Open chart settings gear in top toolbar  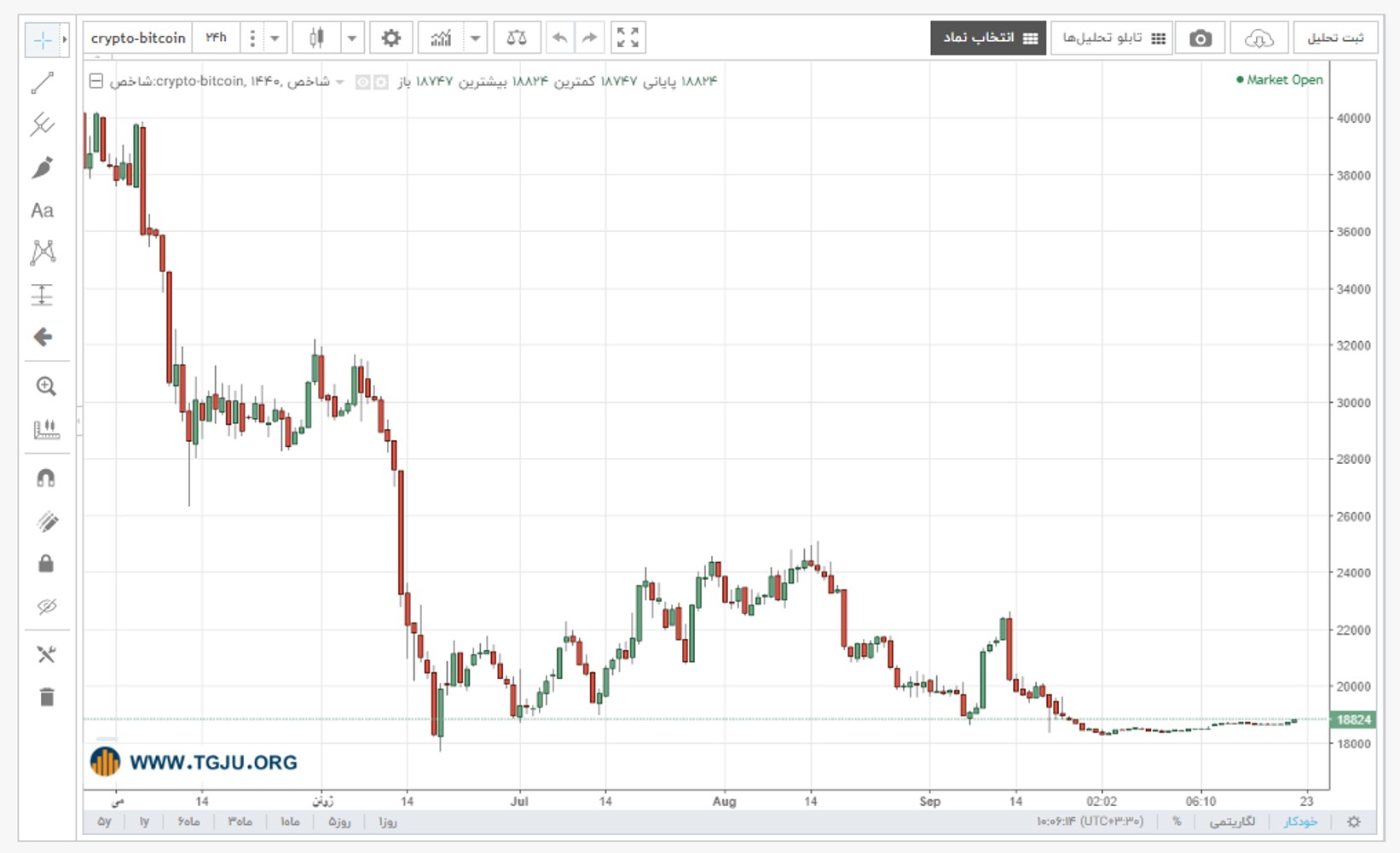[391, 38]
